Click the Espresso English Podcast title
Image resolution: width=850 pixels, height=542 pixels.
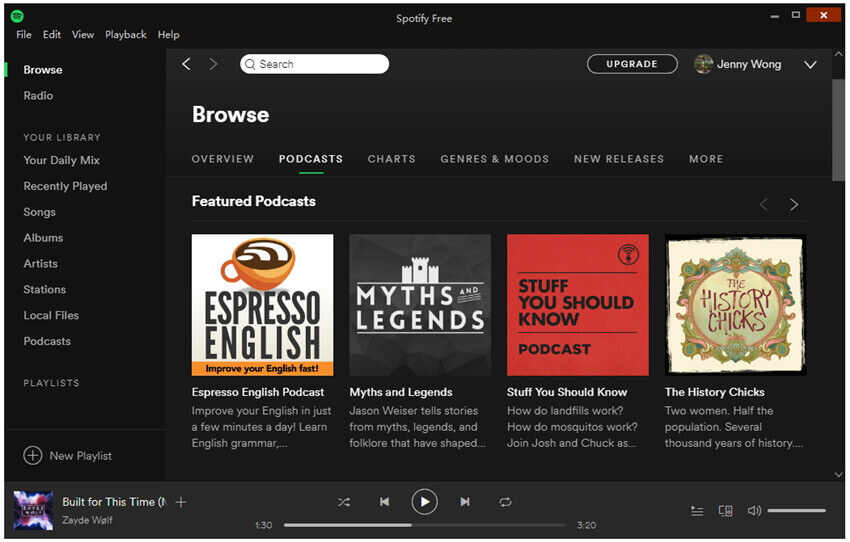[x=258, y=392]
